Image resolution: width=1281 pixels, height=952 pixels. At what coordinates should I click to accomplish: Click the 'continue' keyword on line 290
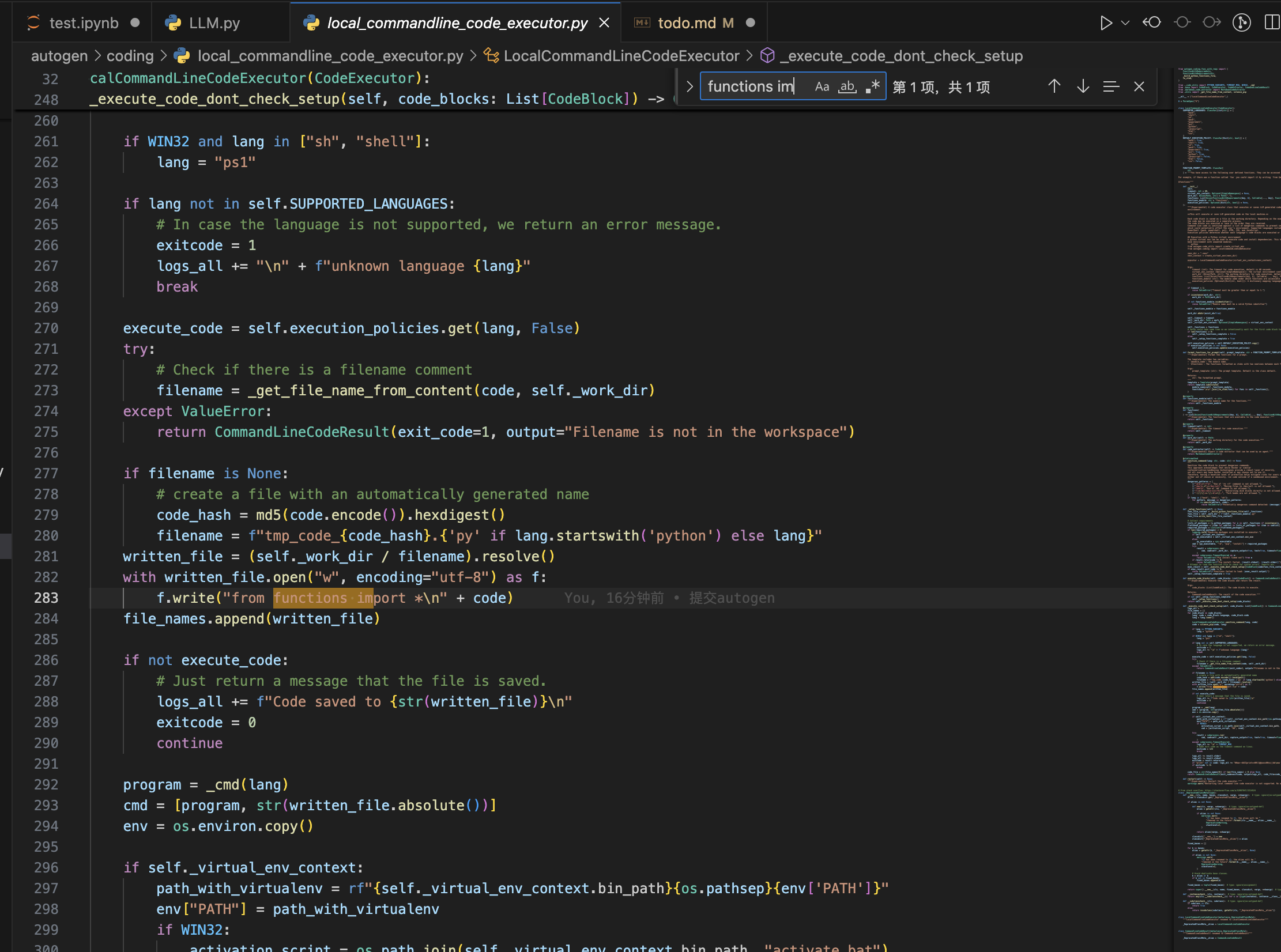point(190,743)
